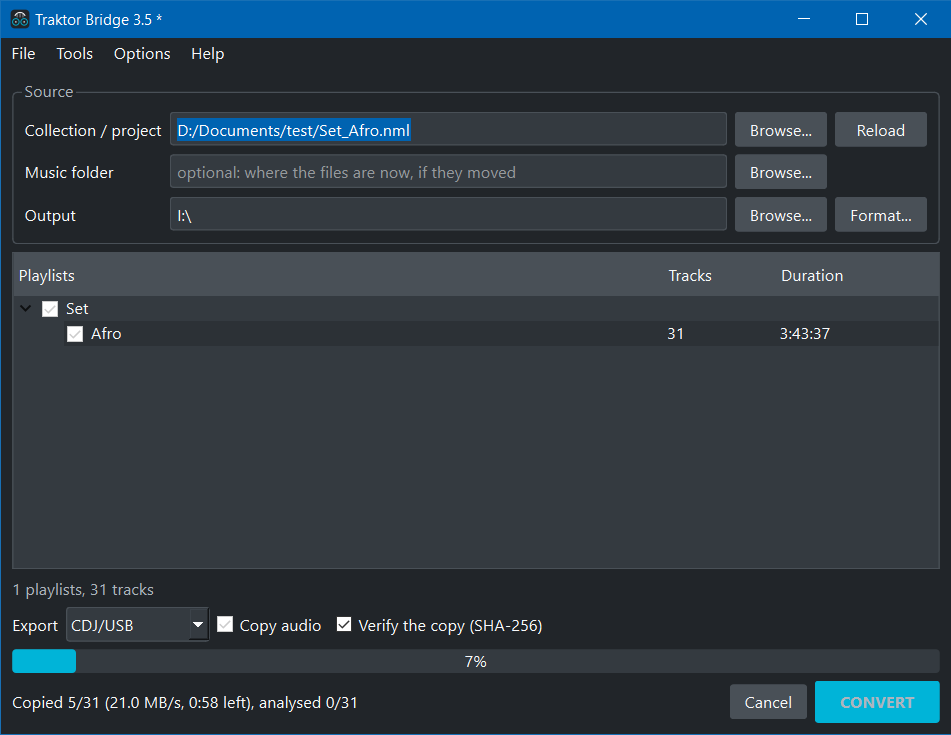Open the Format... dialog for output drive
Image resolution: width=951 pixels, height=735 pixels.
click(881, 215)
